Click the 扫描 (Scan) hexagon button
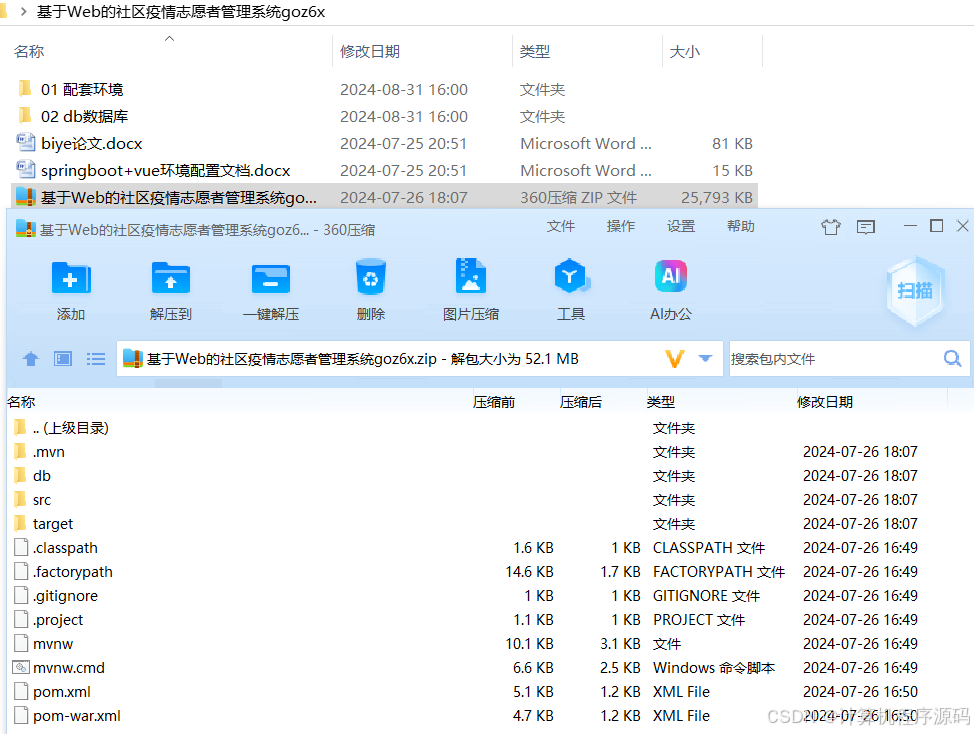Image resolution: width=974 pixels, height=734 pixels. tap(915, 291)
